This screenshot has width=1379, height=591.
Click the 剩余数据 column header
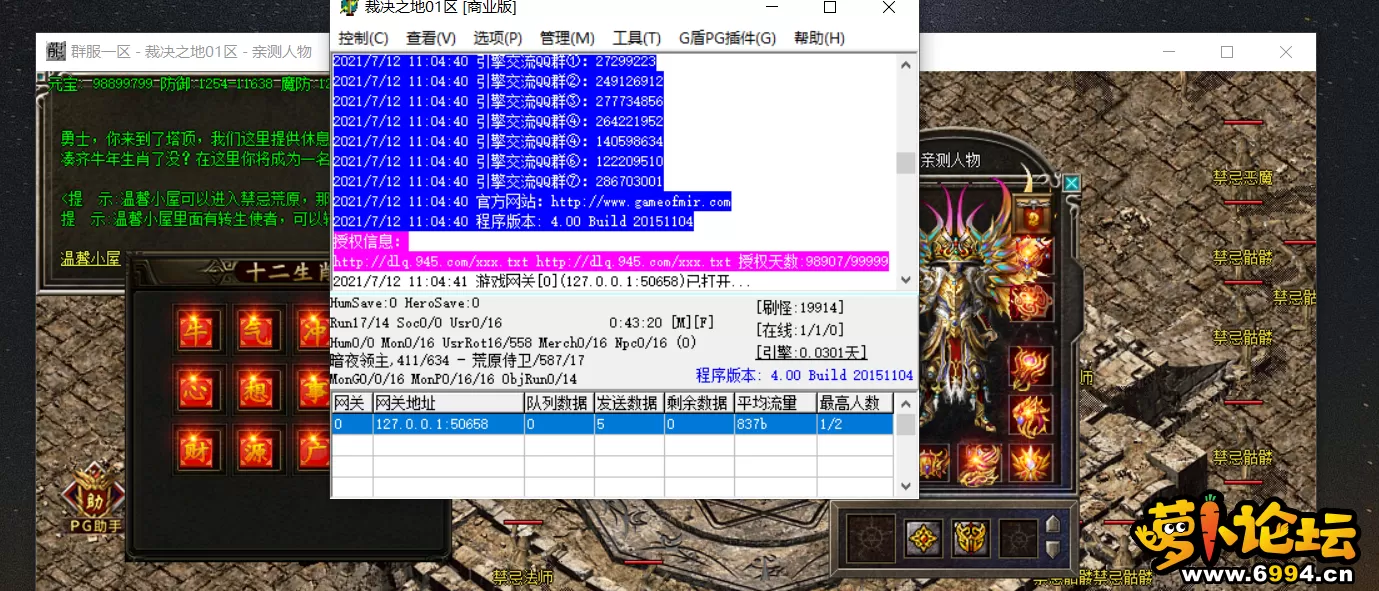[x=698, y=403]
